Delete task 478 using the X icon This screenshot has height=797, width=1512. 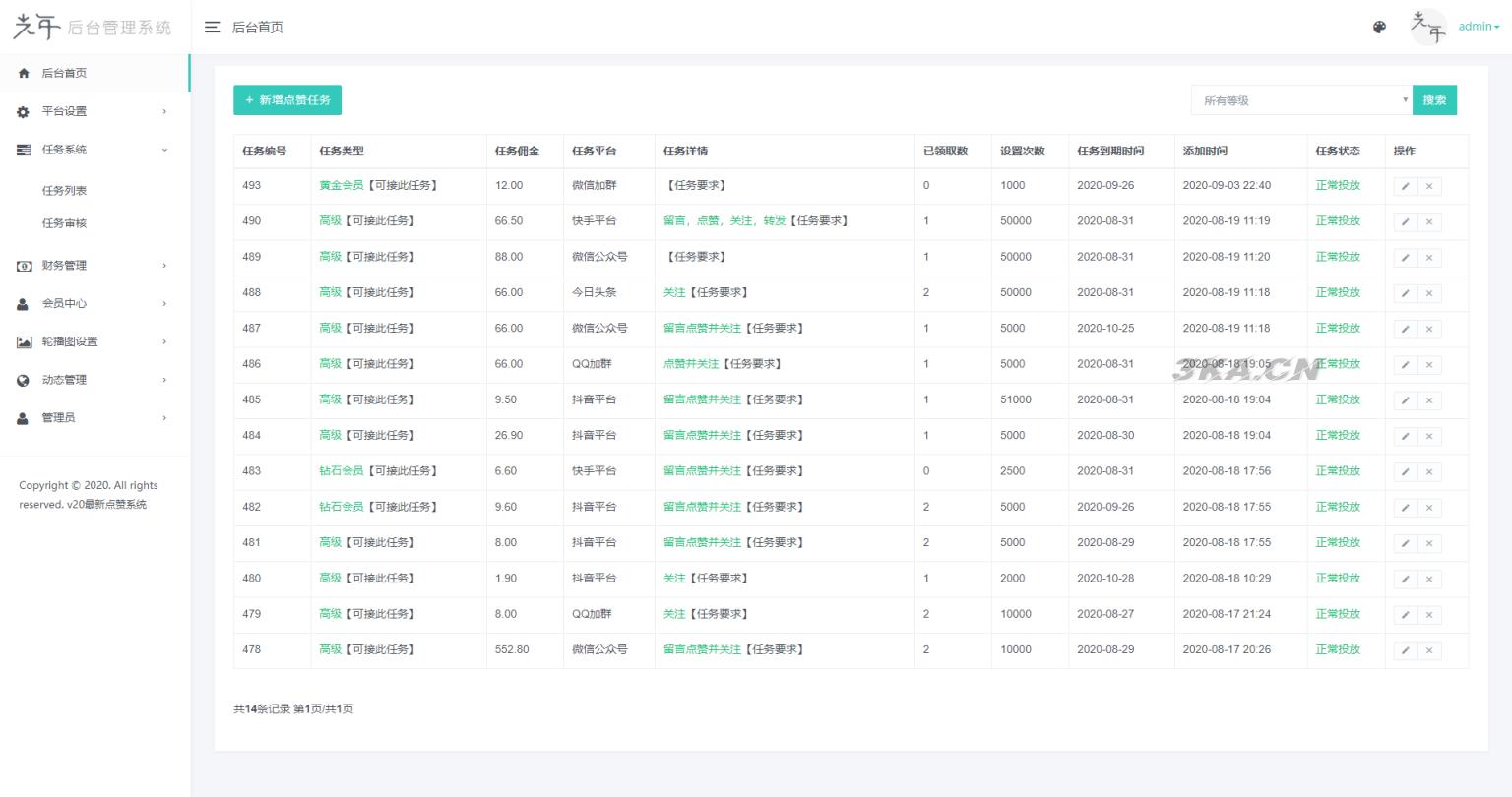click(1429, 650)
